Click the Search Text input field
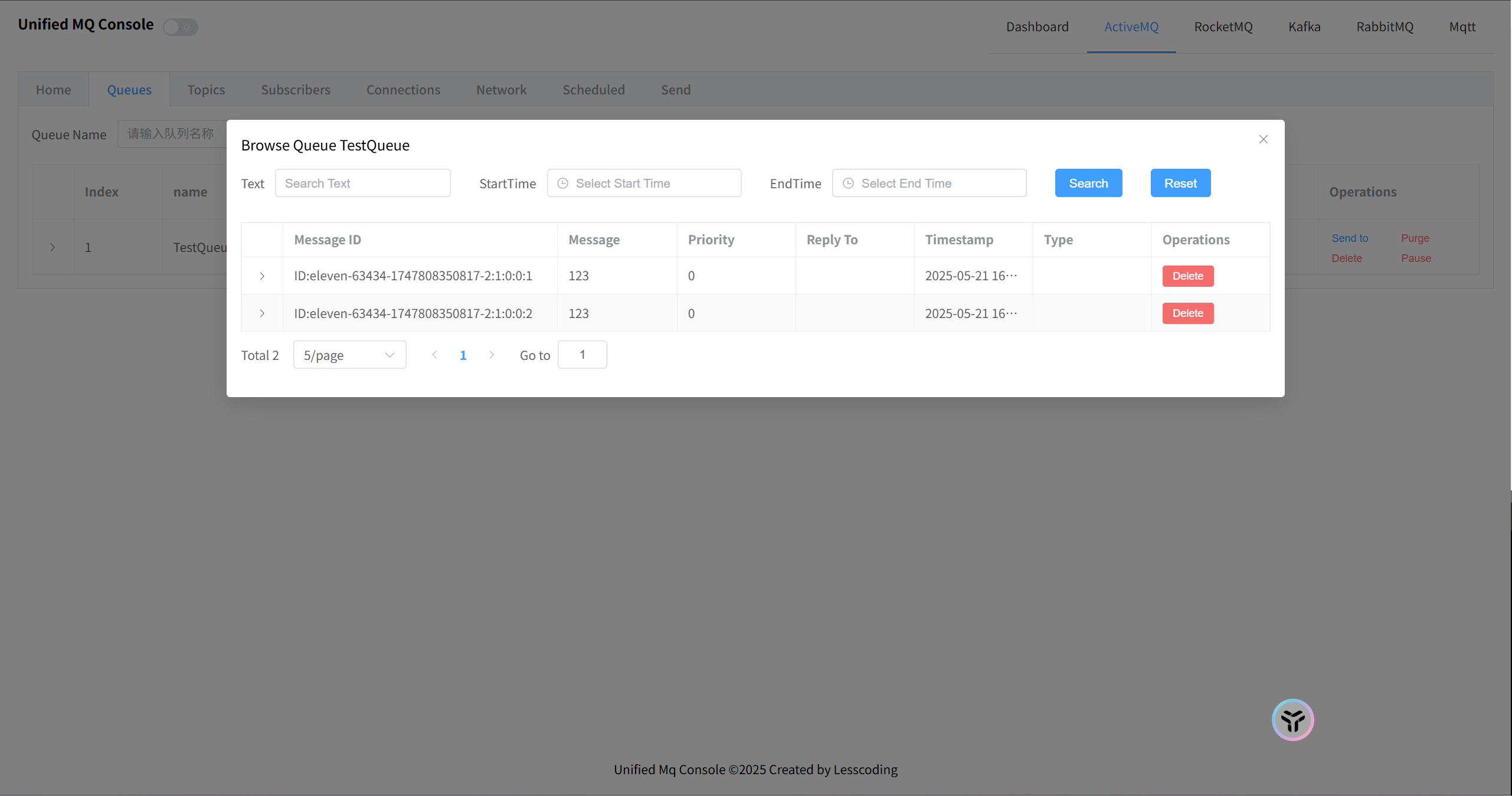 point(362,184)
